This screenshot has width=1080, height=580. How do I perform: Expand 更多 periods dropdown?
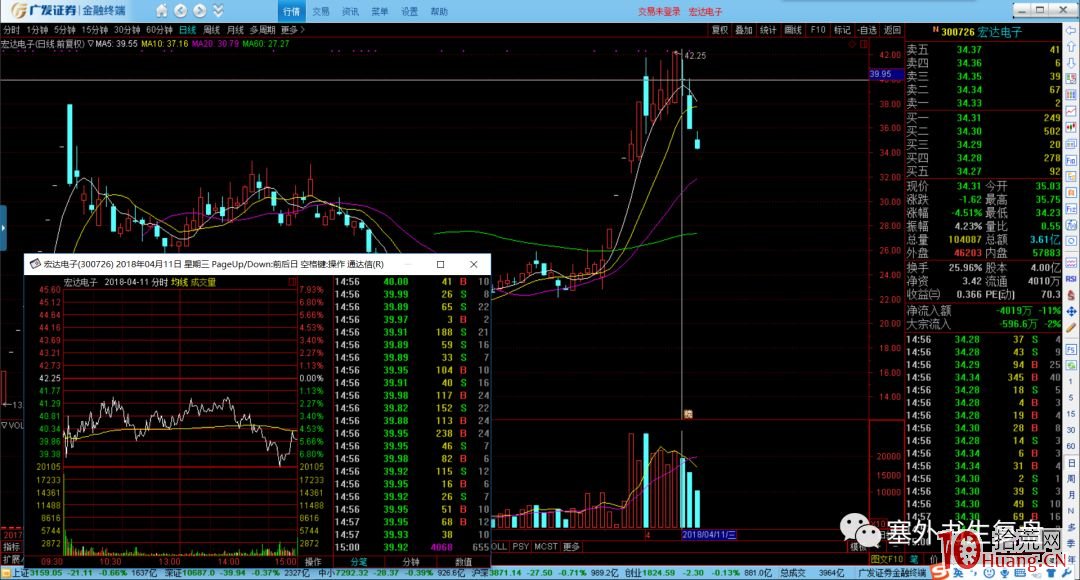tap(292, 30)
